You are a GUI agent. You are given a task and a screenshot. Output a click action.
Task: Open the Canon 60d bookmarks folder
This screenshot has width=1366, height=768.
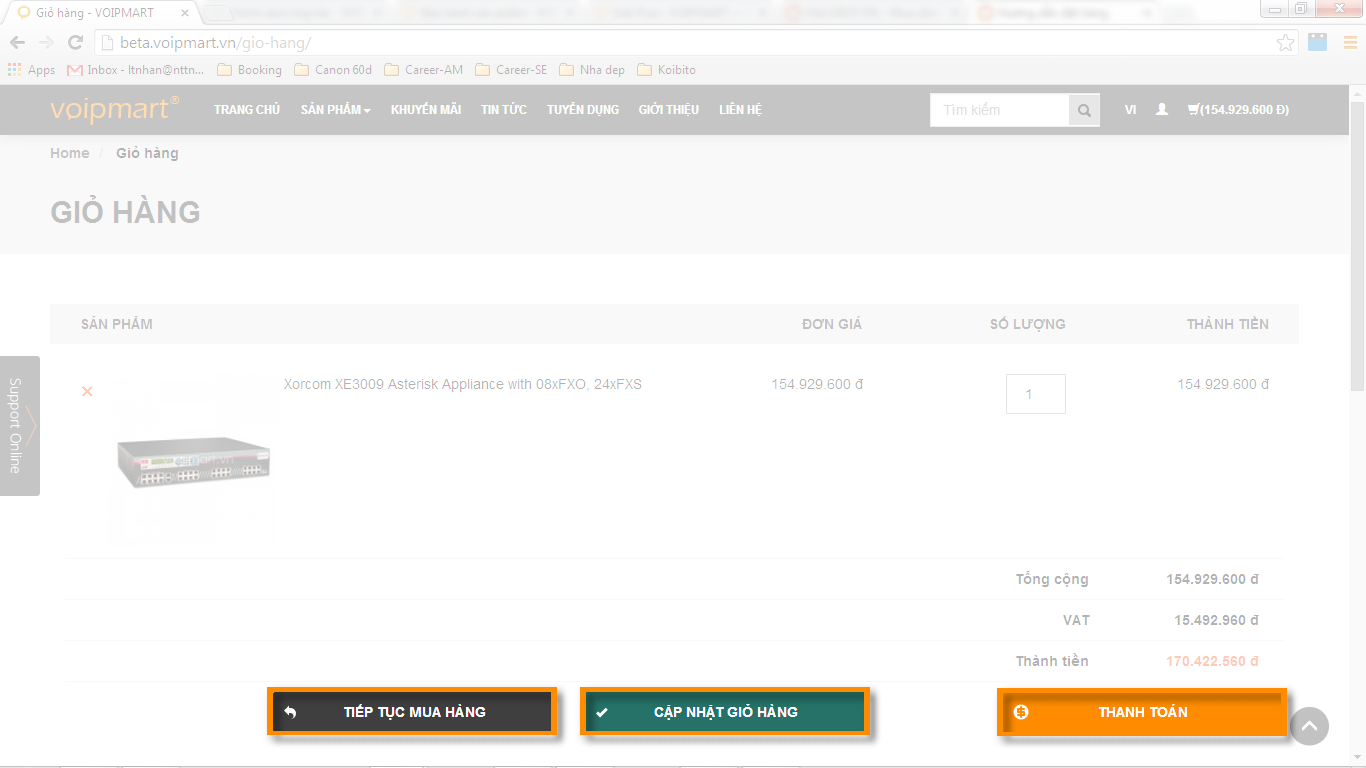333,70
